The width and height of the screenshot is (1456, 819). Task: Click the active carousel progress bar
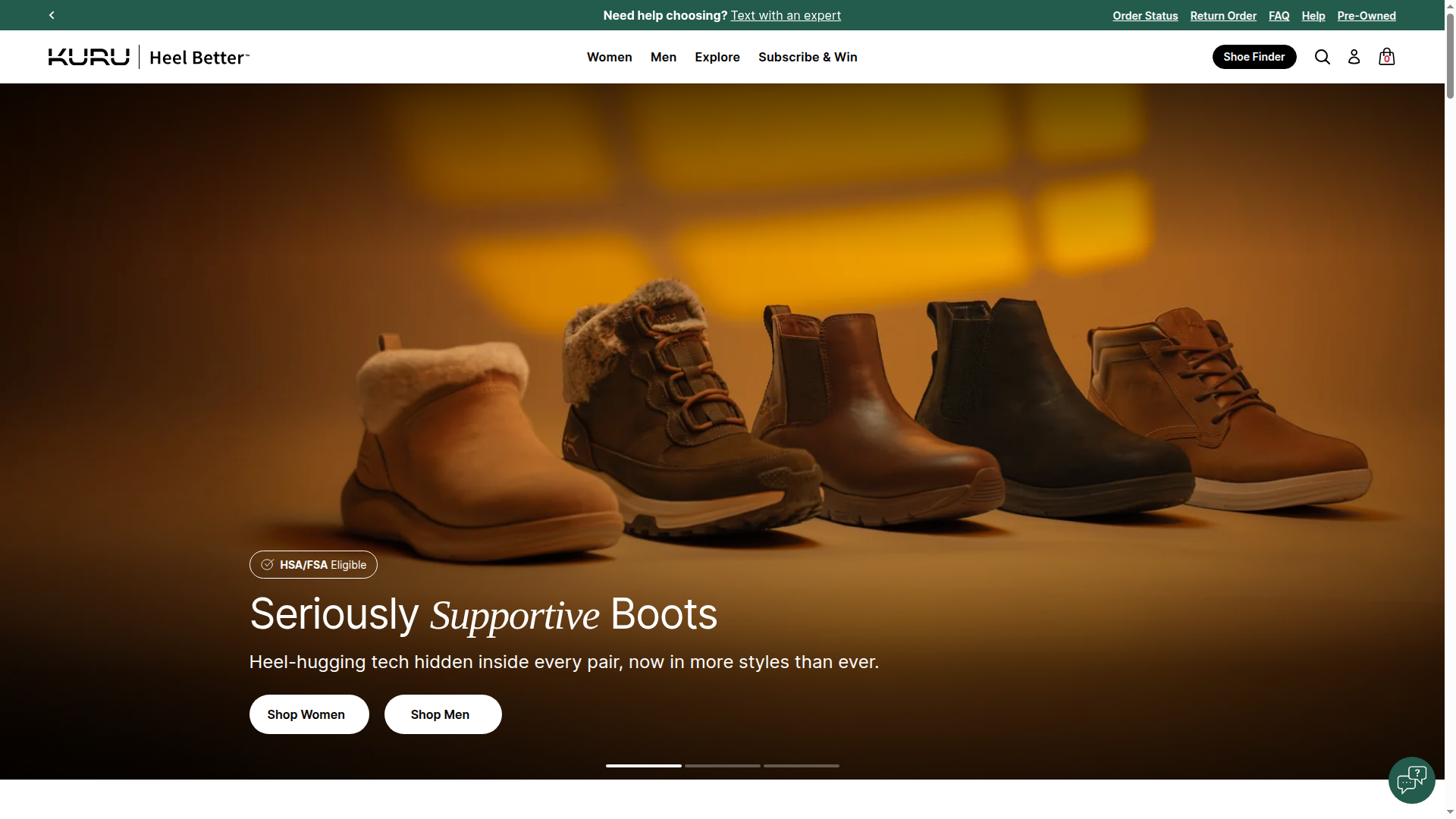pyautogui.click(x=643, y=766)
